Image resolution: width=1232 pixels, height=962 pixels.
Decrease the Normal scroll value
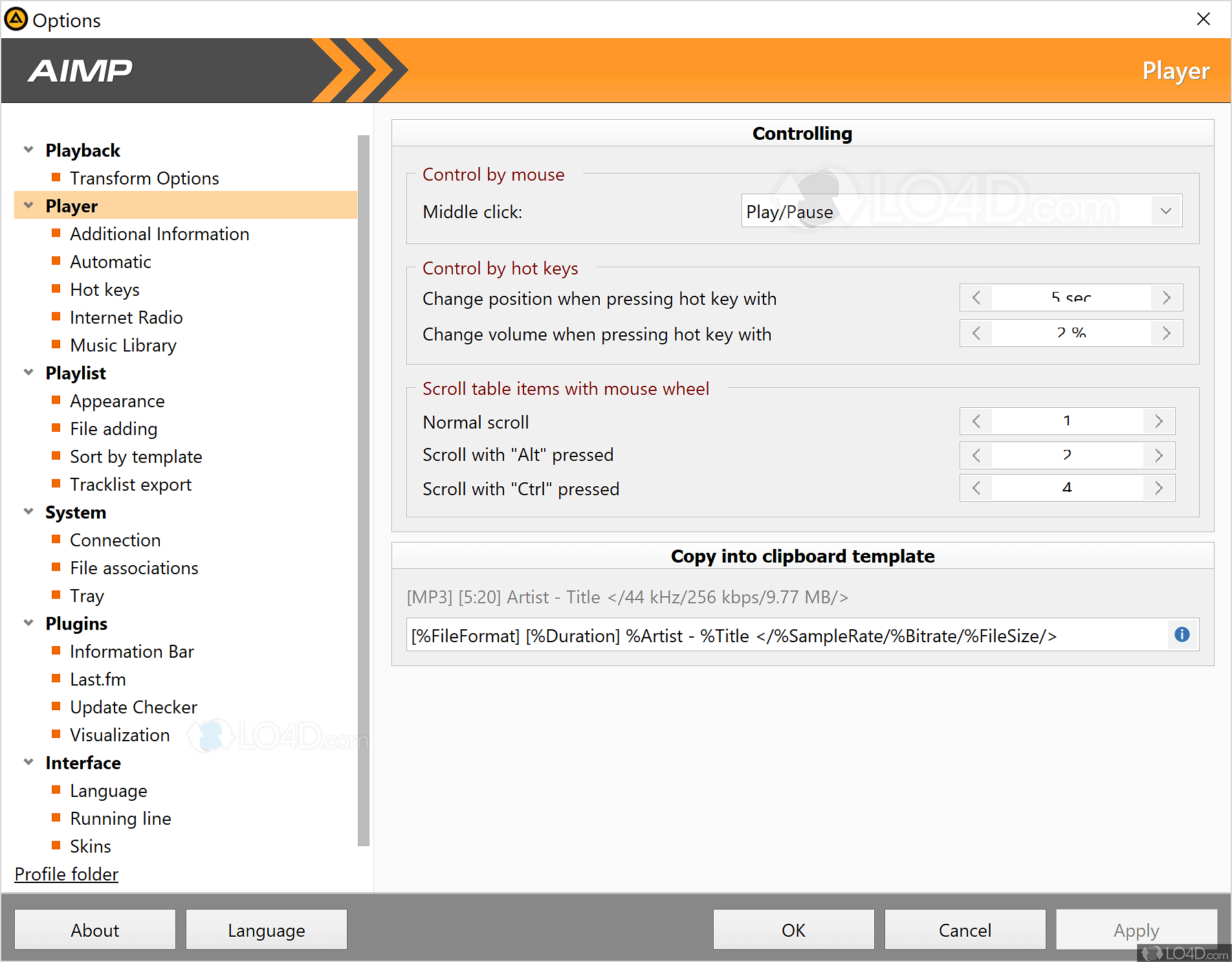pyautogui.click(x=976, y=421)
